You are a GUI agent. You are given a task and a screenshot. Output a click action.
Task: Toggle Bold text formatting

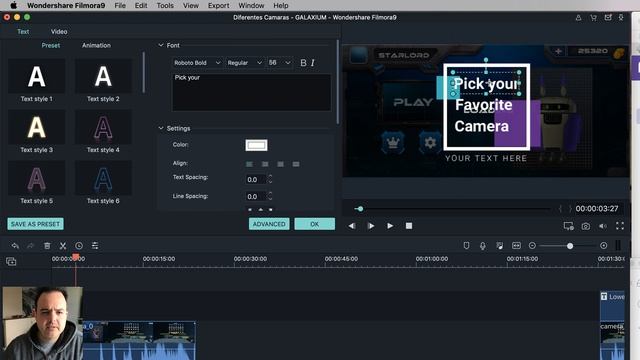pos(303,63)
